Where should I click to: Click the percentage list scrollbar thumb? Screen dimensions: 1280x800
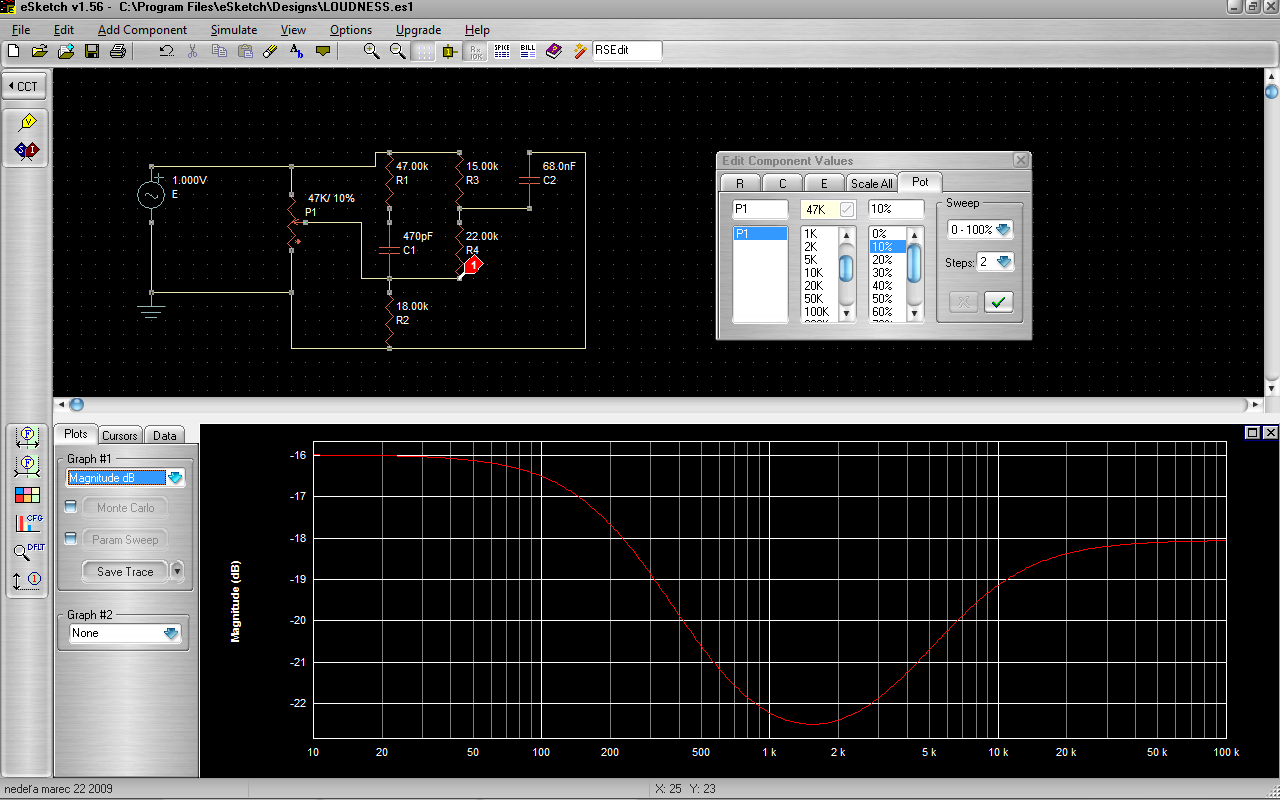tap(914, 262)
